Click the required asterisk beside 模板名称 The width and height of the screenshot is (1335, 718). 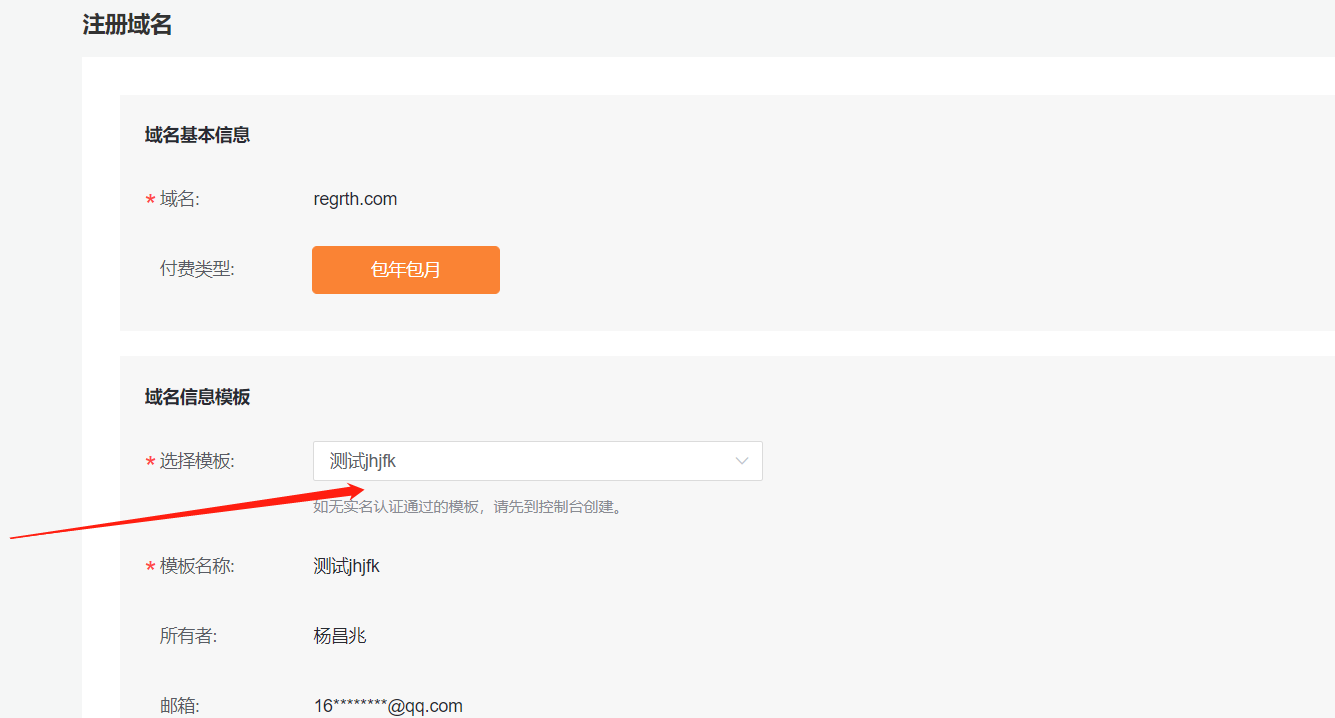148,565
